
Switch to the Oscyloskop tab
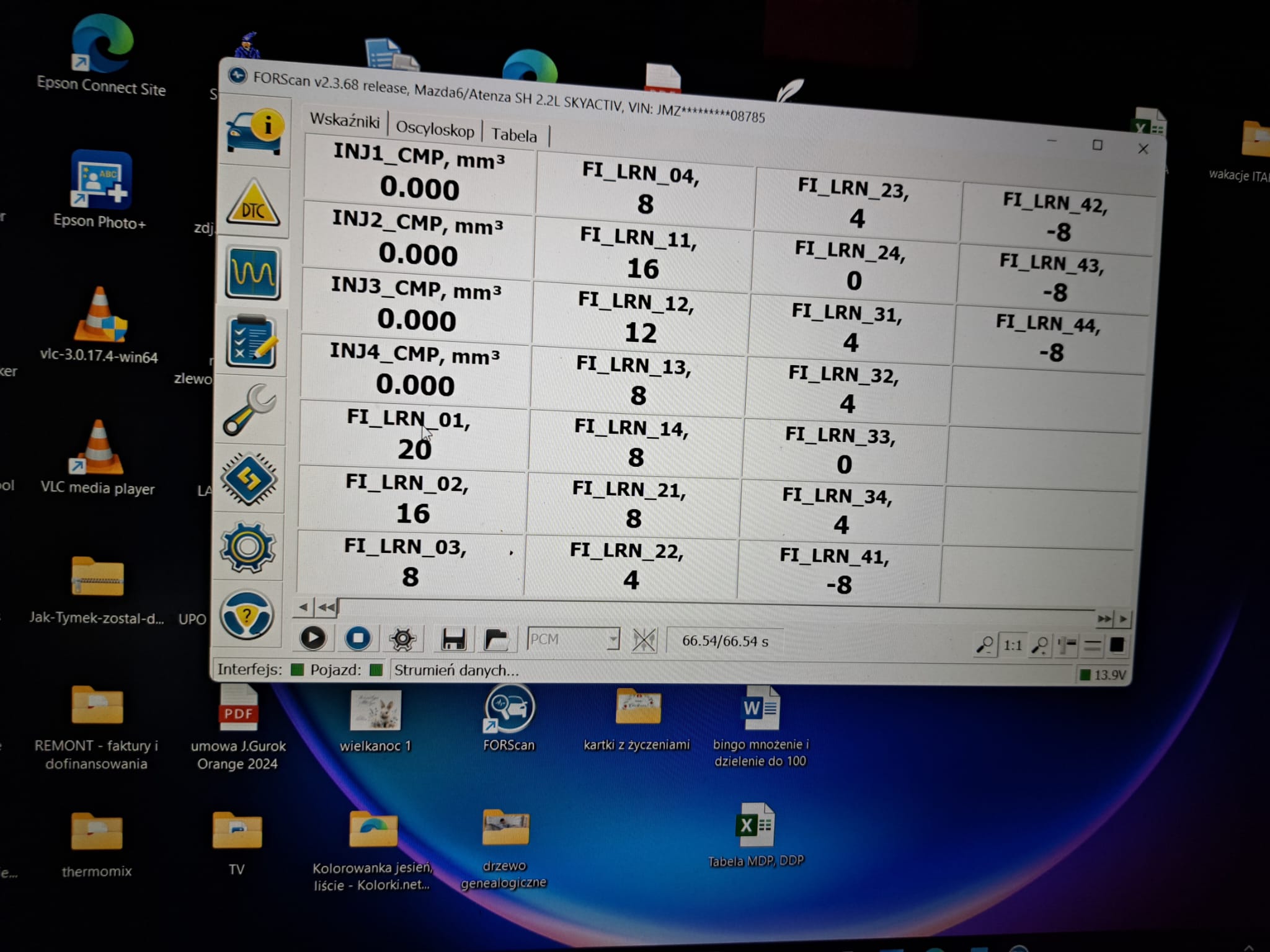pyautogui.click(x=435, y=129)
